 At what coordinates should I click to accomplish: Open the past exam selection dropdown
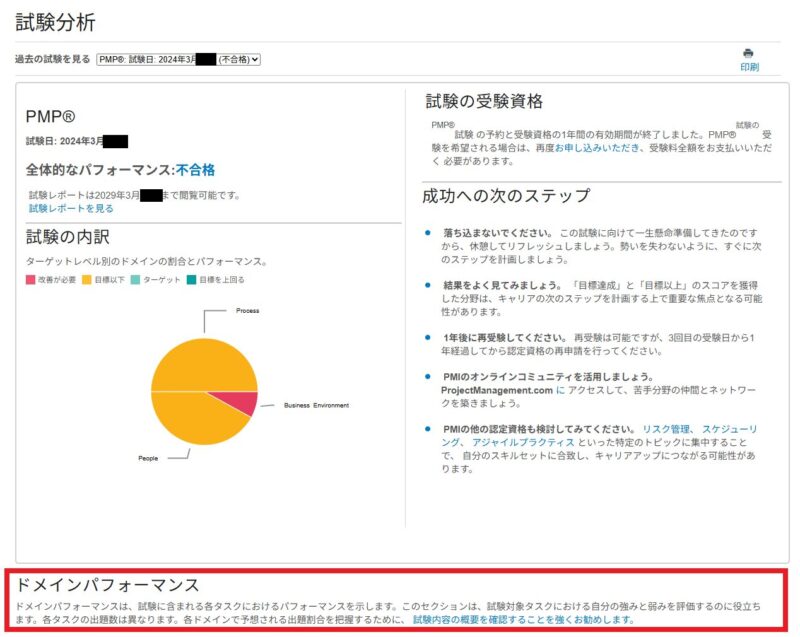click(x=179, y=60)
